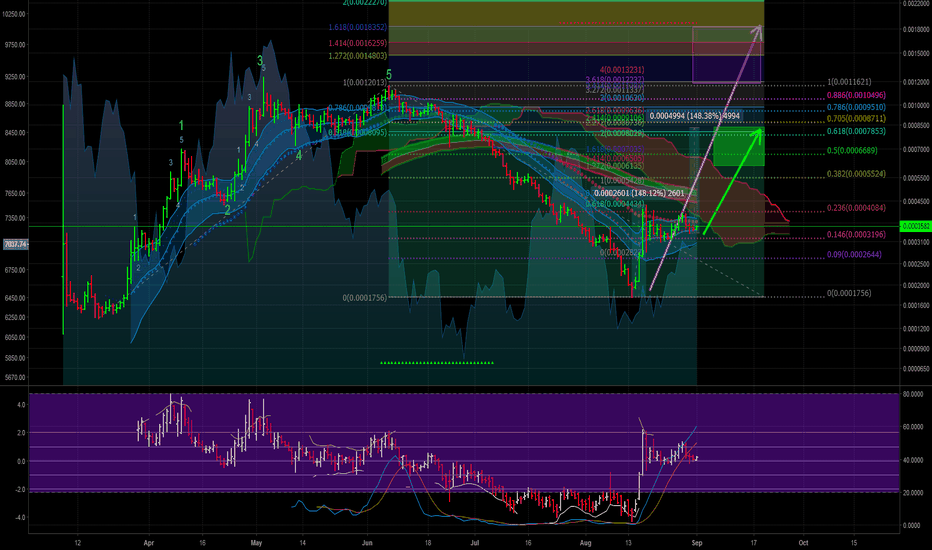The width and height of the screenshot is (932, 550).
Task: Click the 0.0008500 value on right price axis
Action: 917,126
